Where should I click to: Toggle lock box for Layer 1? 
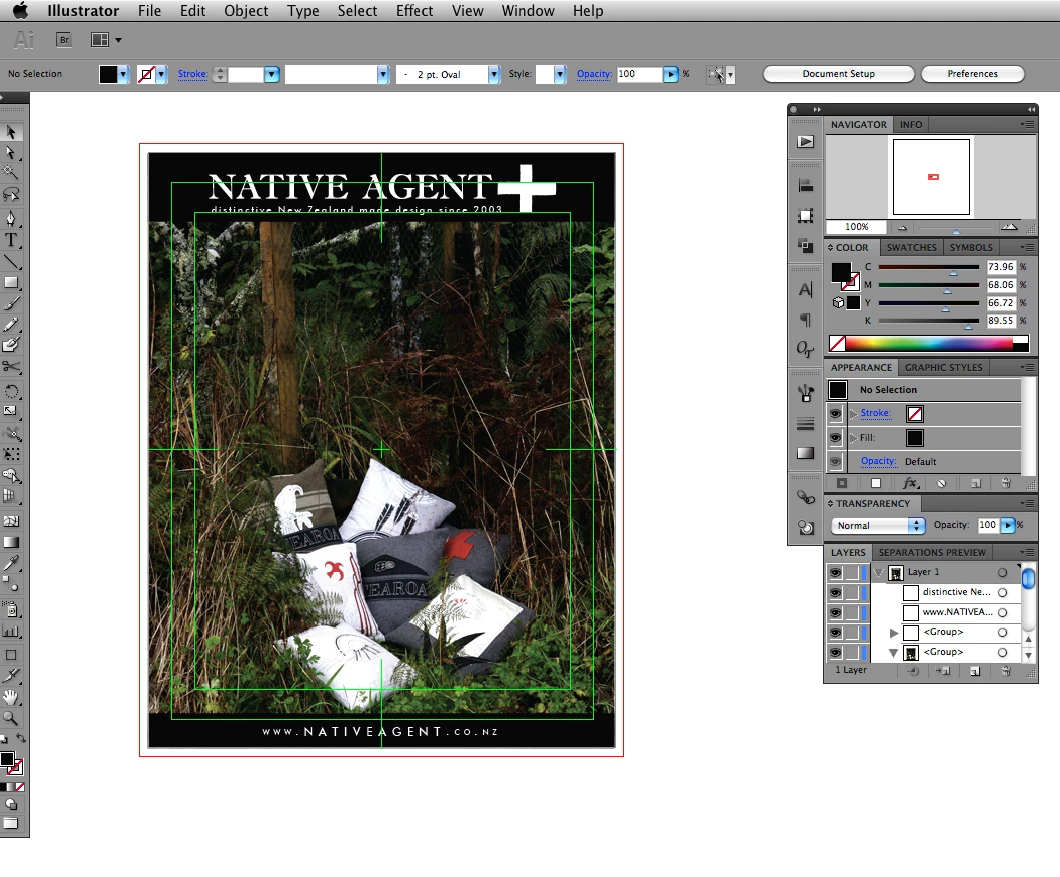pyautogui.click(x=852, y=573)
